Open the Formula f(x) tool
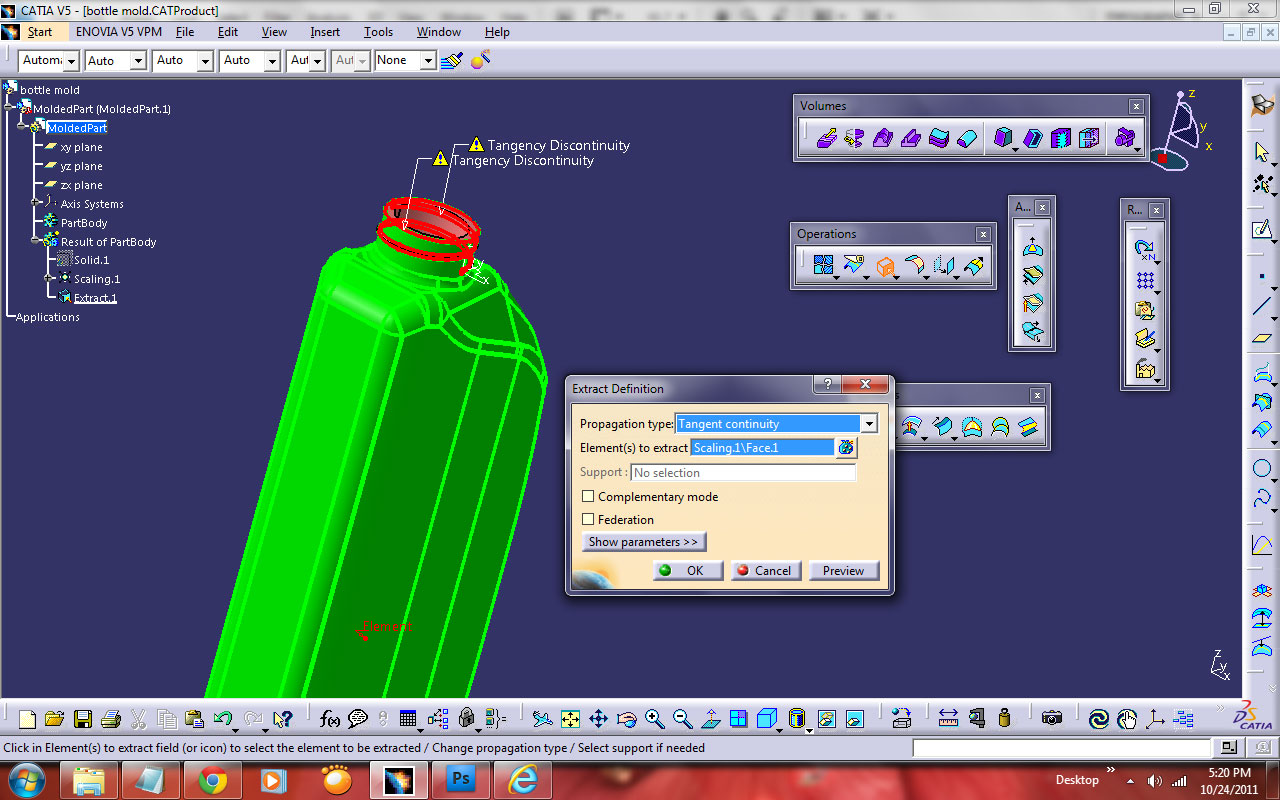The width and height of the screenshot is (1280, 800). coord(330,719)
